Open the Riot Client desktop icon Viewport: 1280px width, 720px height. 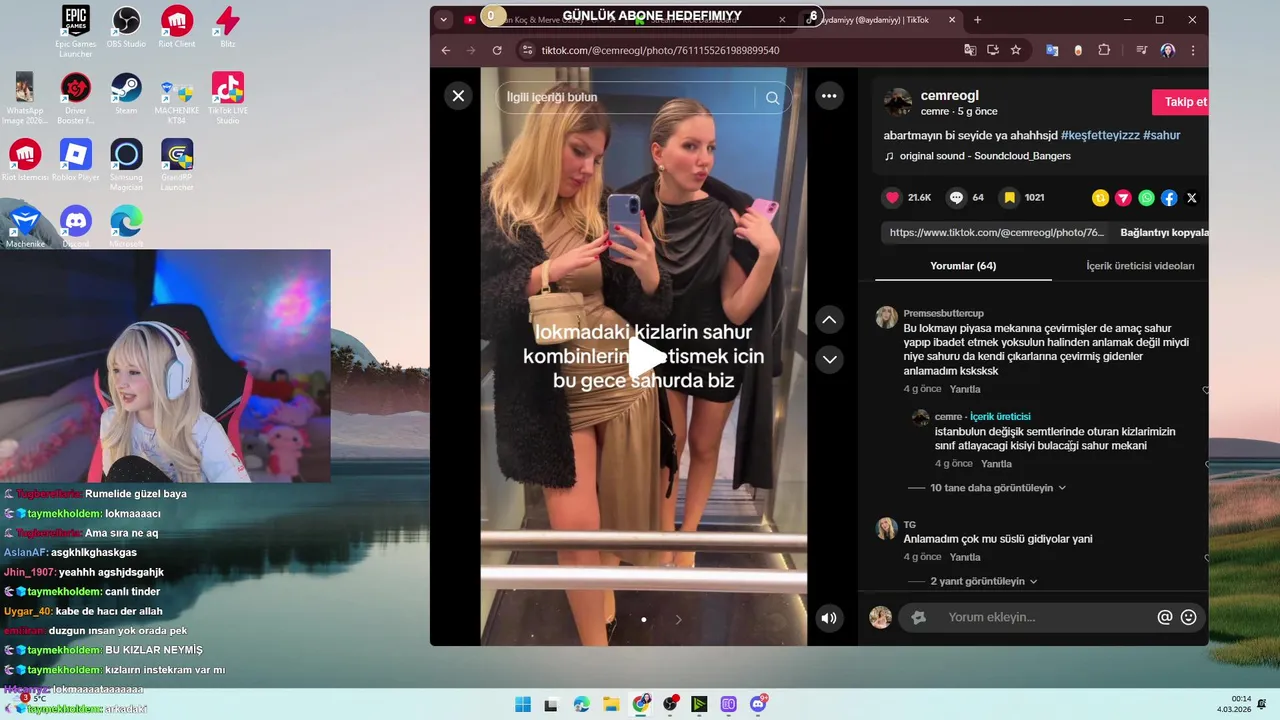177,27
